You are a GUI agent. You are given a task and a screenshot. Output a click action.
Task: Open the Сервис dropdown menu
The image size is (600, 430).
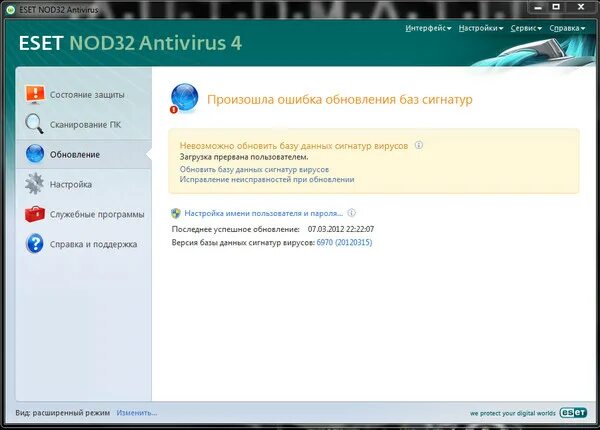point(526,28)
